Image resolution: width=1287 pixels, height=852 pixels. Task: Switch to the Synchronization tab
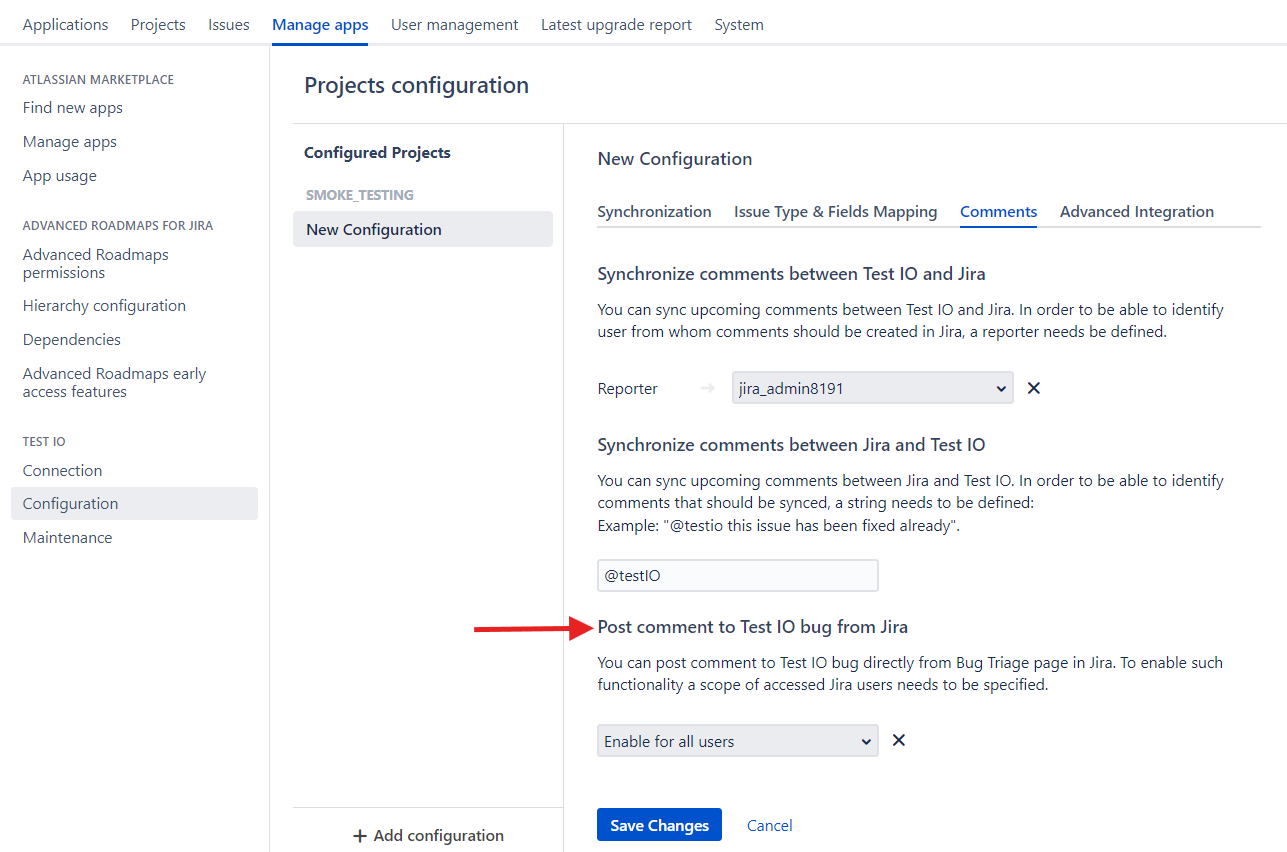(x=655, y=211)
